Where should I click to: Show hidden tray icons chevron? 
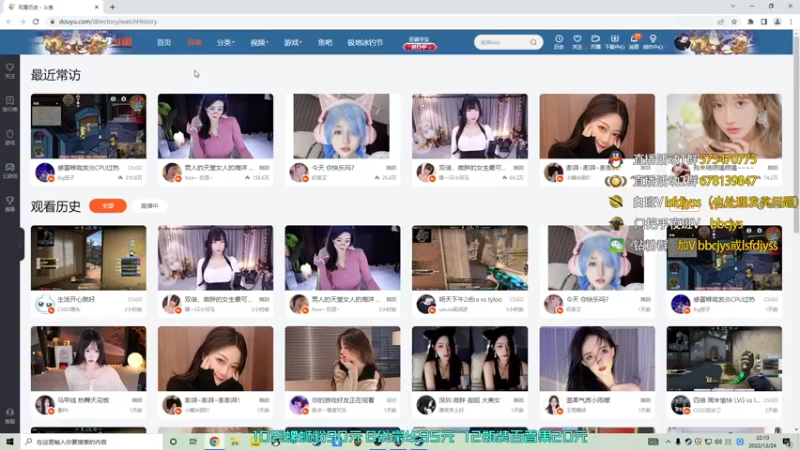tap(668, 441)
